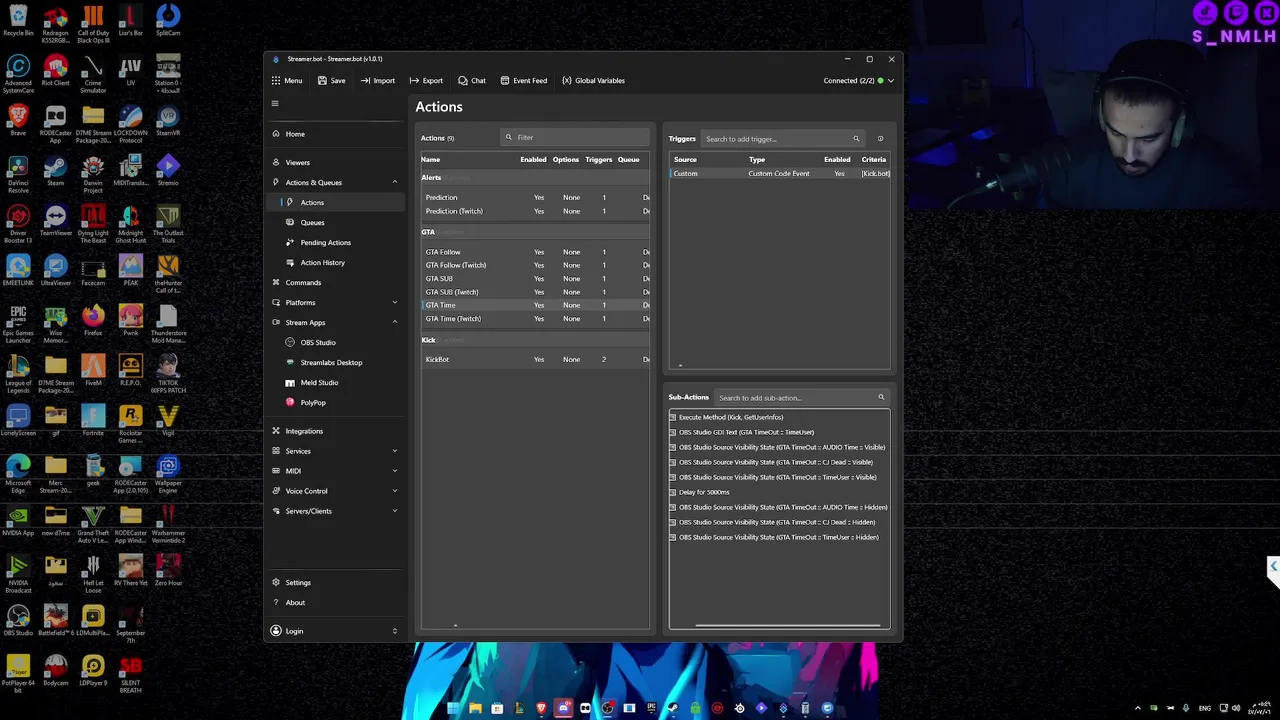
Task: Click the Commands icon in sidebar
Action: tap(276, 282)
